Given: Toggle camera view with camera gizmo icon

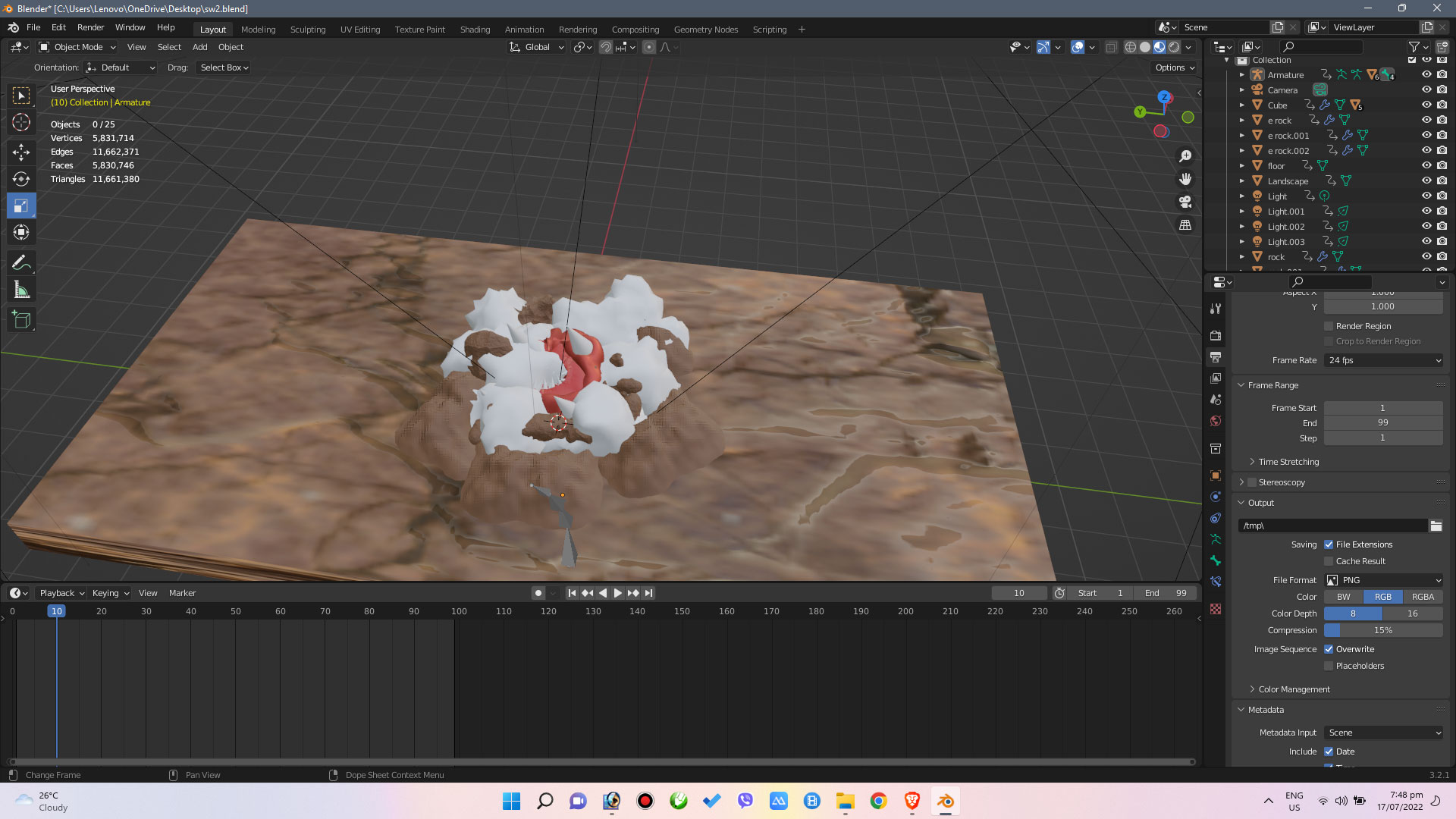Looking at the screenshot, I should (x=1185, y=202).
